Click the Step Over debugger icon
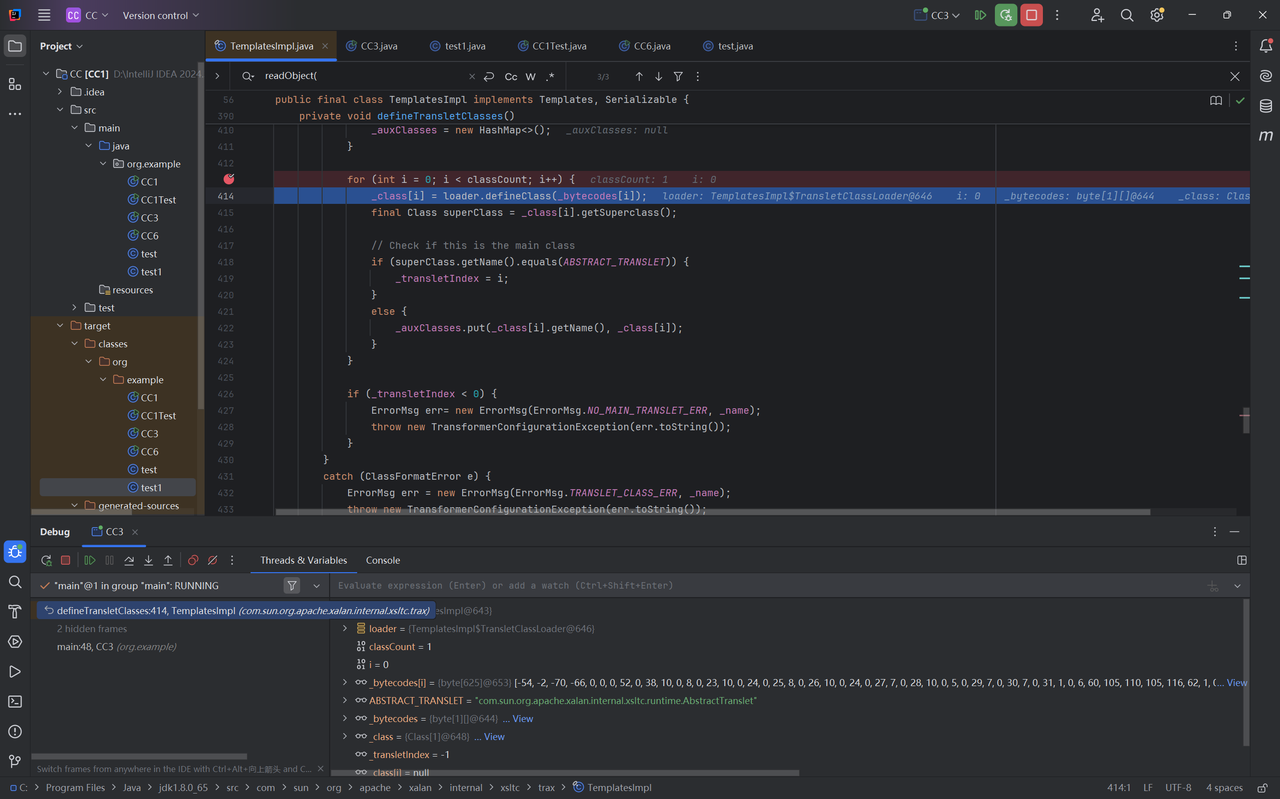 (129, 561)
